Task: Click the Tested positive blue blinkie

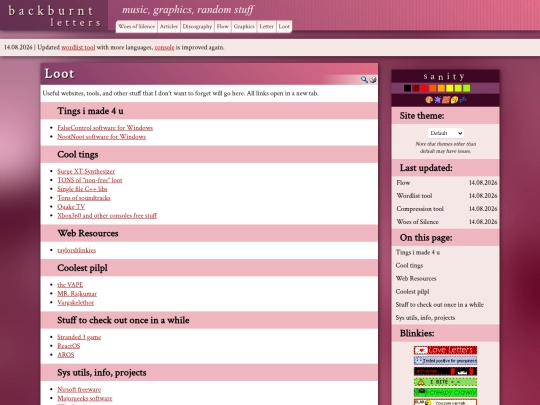Action: click(x=445, y=361)
